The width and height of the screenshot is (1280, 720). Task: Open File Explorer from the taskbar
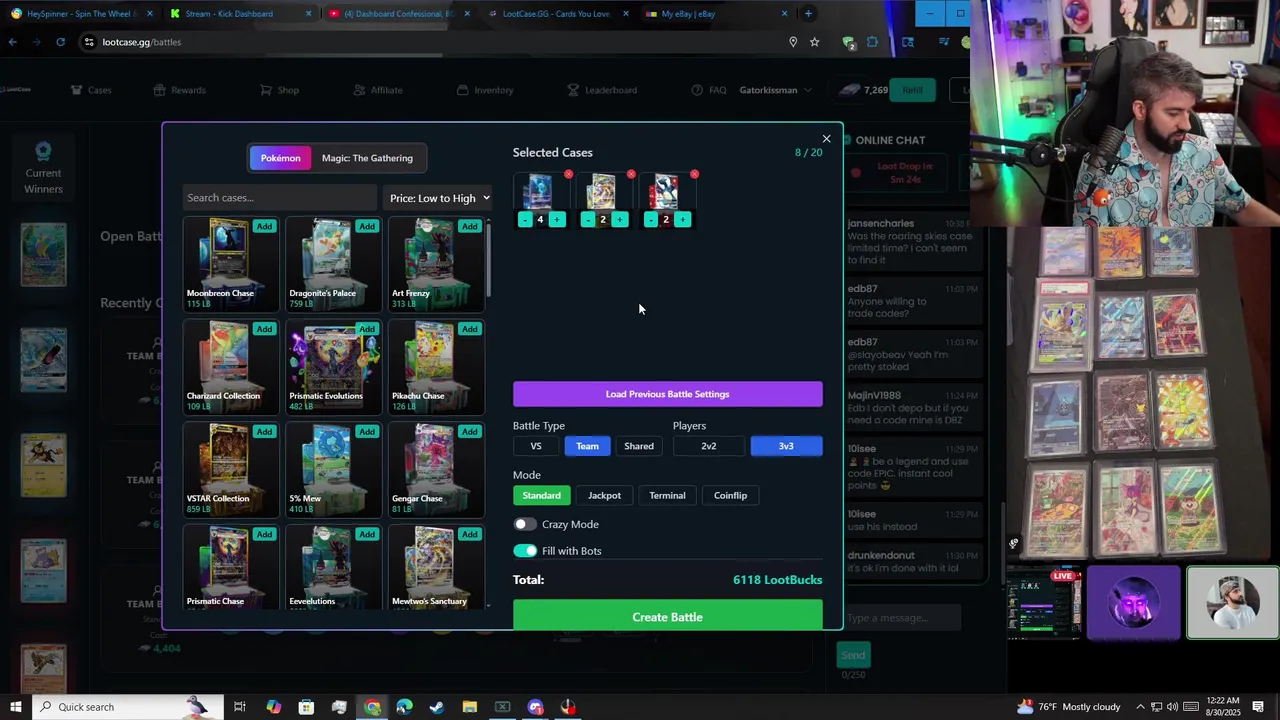point(470,707)
